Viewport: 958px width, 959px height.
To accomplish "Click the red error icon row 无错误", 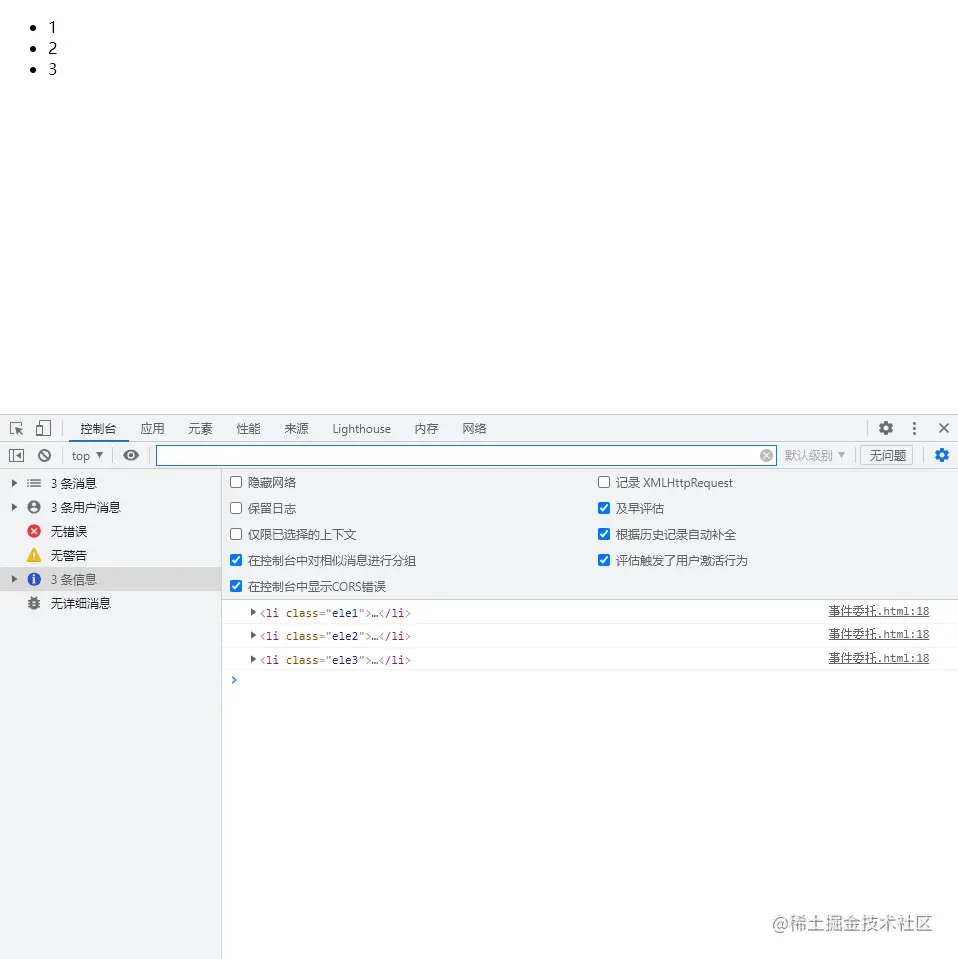I will 111,531.
